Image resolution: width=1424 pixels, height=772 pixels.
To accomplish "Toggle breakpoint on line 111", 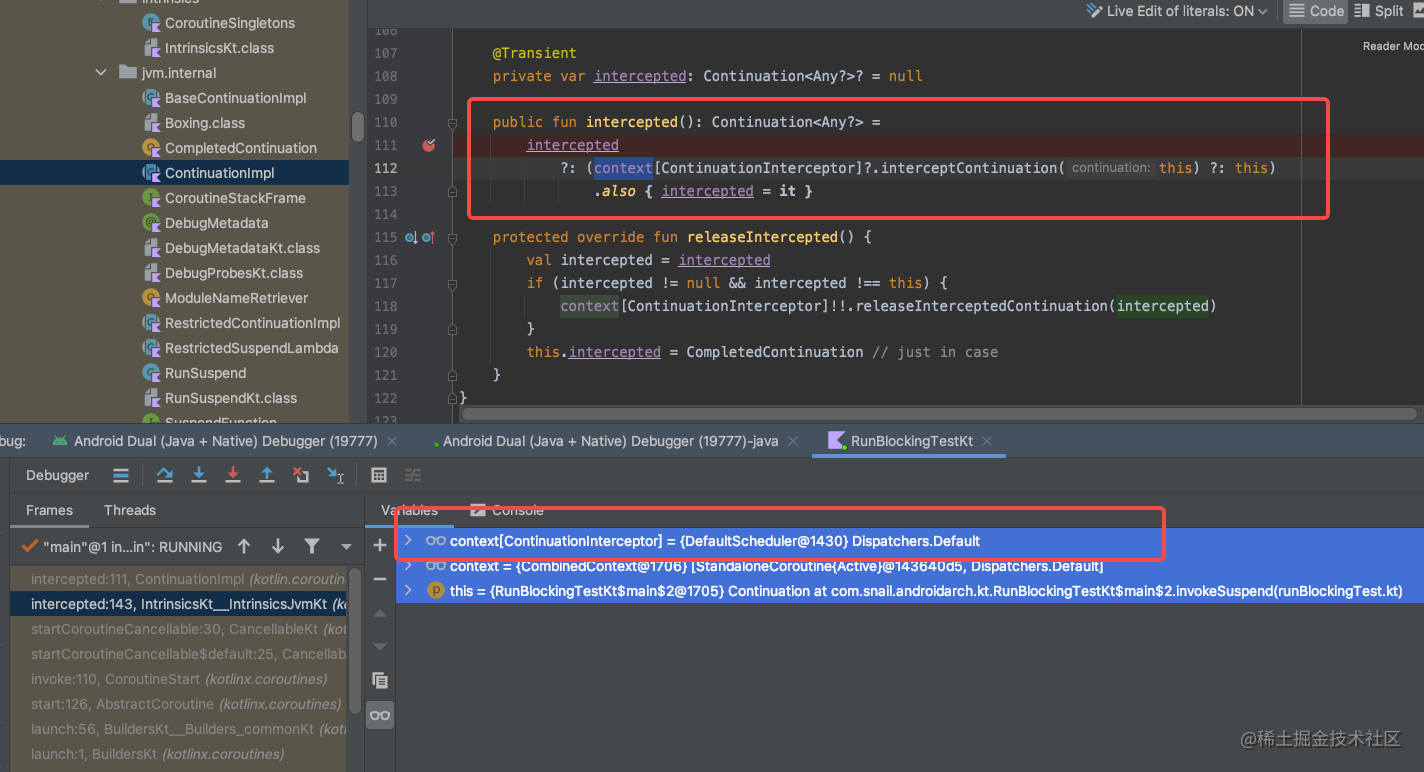I will click(429, 145).
